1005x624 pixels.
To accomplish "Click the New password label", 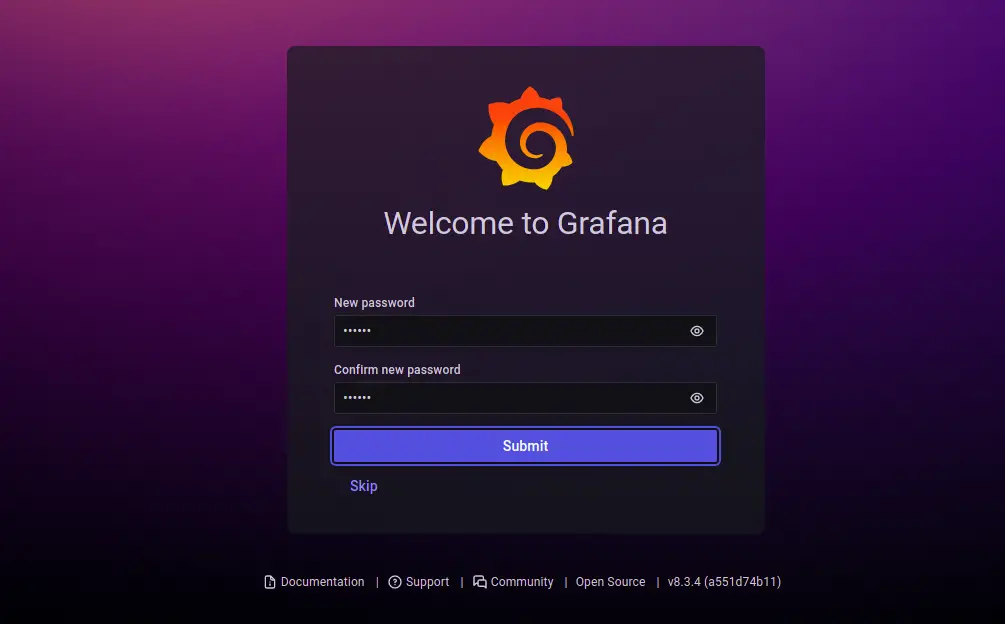I will click(374, 302).
